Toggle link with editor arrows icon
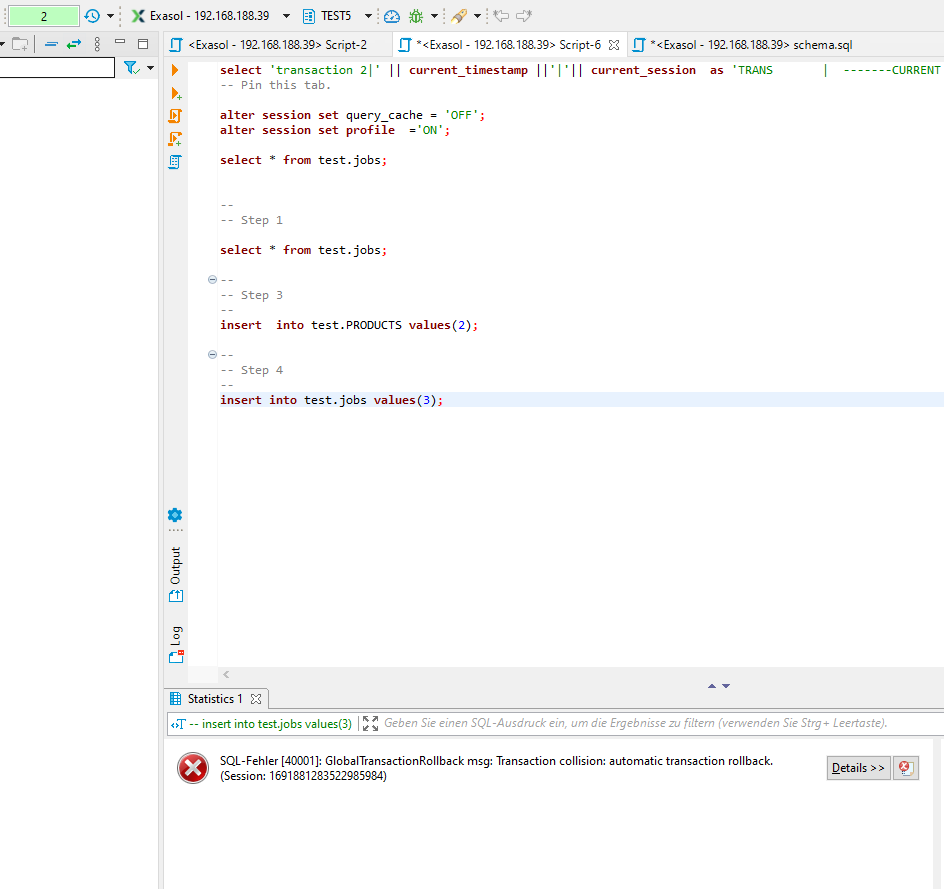The image size is (944, 889). point(74,44)
